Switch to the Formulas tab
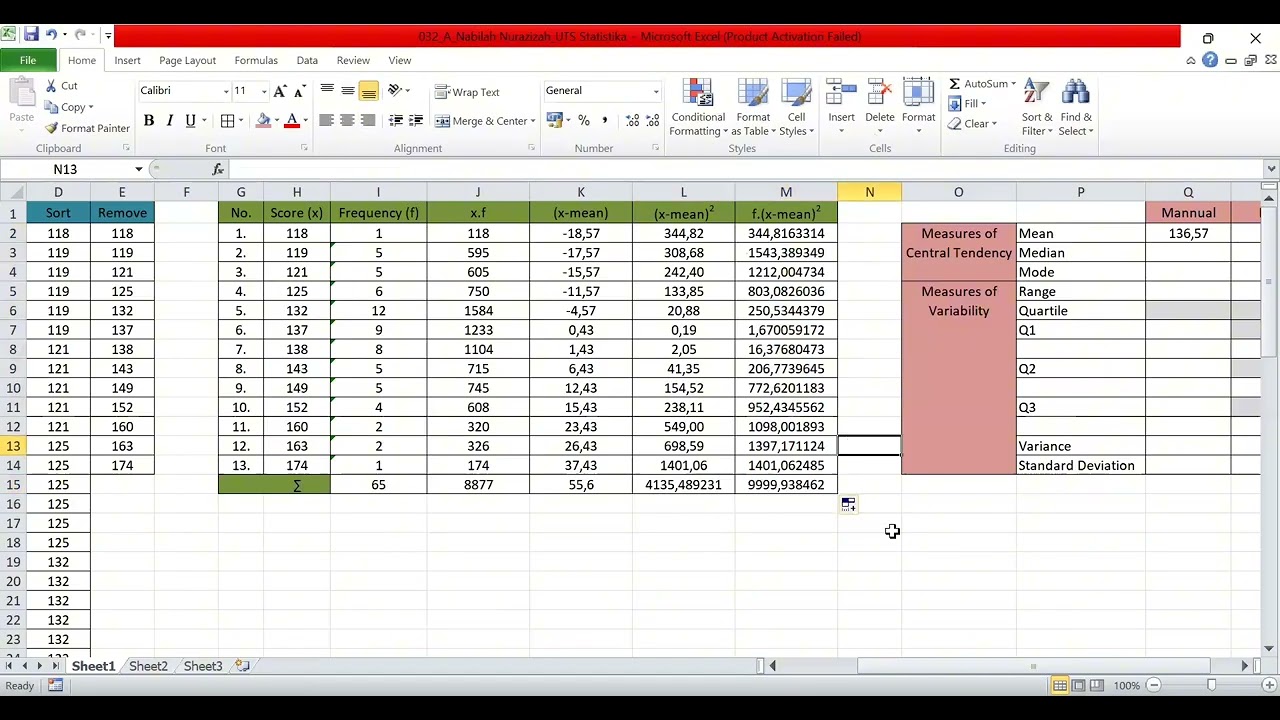1280x720 pixels. pos(256,60)
